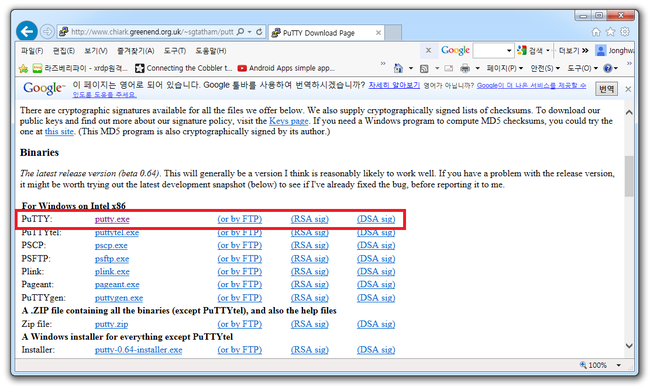This screenshot has height=387, width=650.
Task: Expand Print dropdown arrow
Action: (x=477, y=68)
